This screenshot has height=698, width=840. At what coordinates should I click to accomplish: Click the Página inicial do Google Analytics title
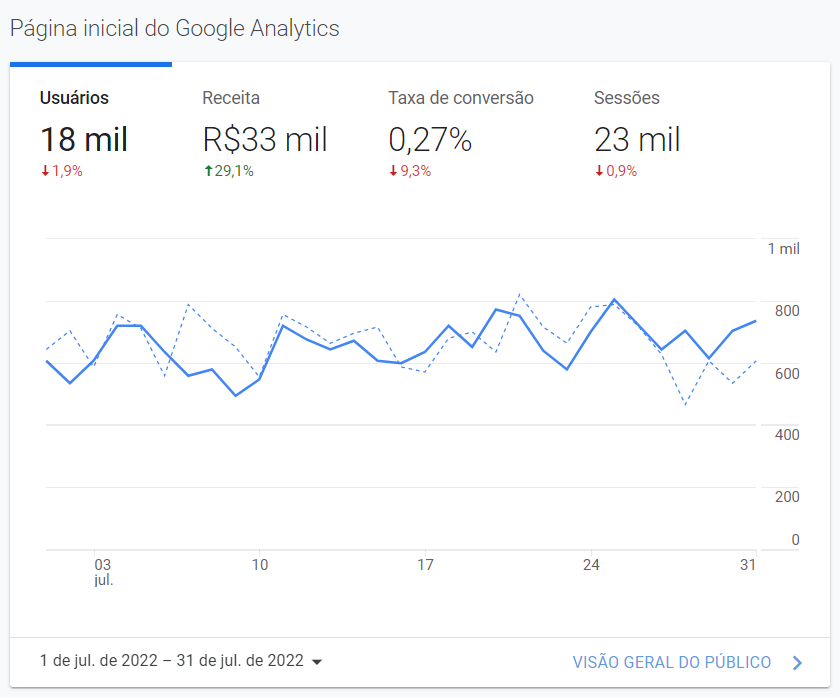click(175, 28)
